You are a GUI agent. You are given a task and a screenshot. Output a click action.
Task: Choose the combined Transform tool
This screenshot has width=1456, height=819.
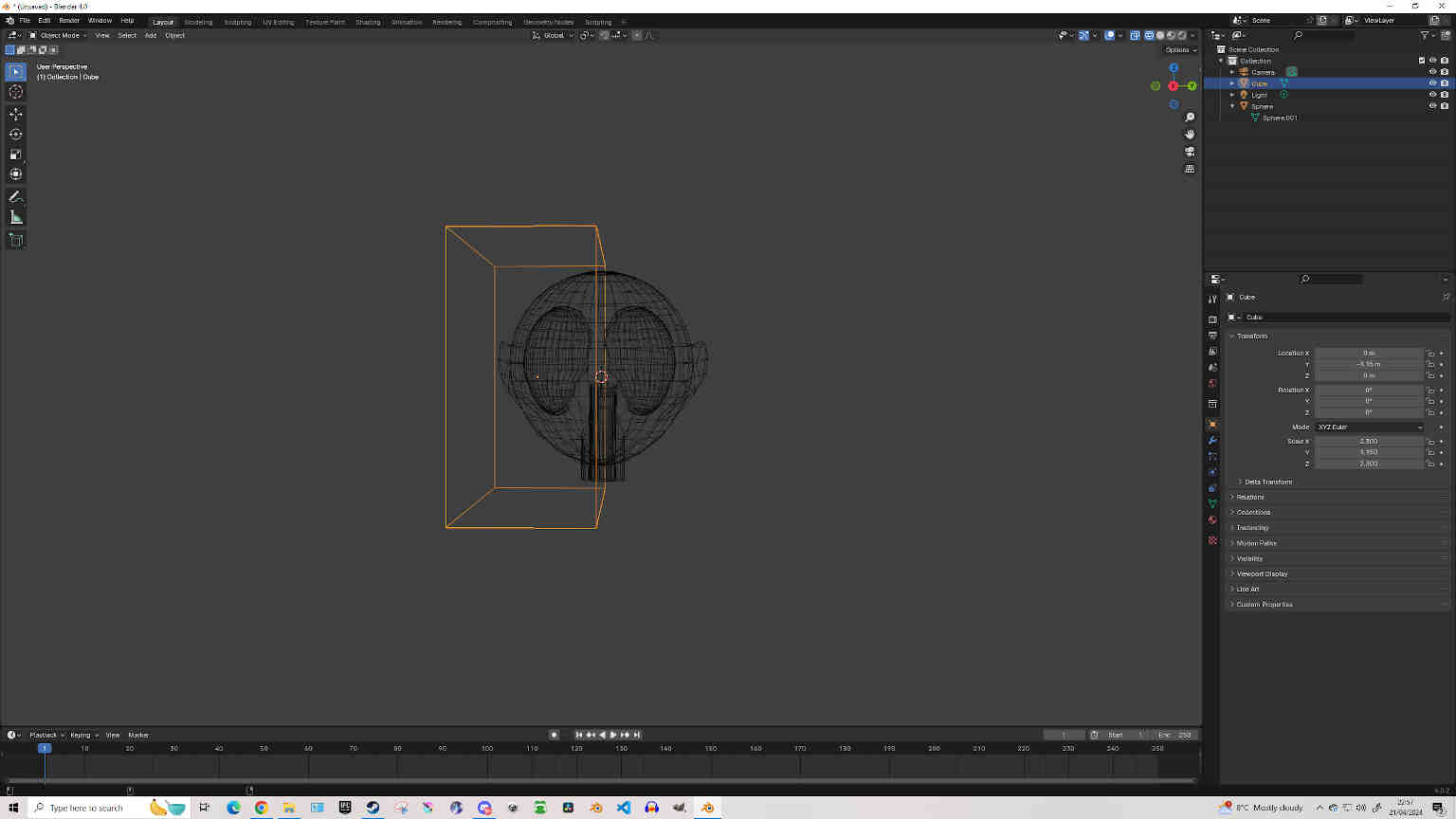[x=15, y=173]
